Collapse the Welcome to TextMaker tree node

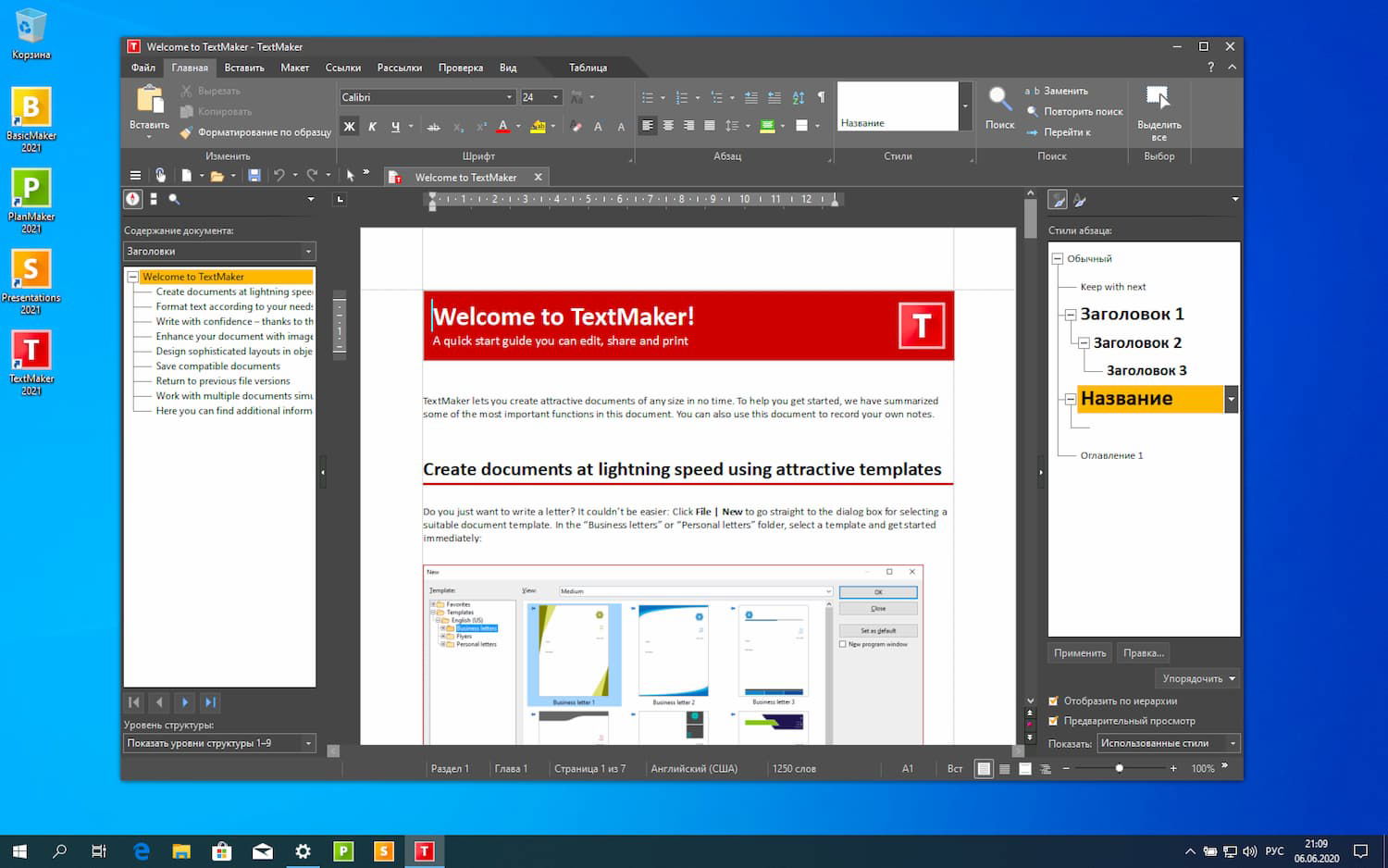[x=132, y=276]
